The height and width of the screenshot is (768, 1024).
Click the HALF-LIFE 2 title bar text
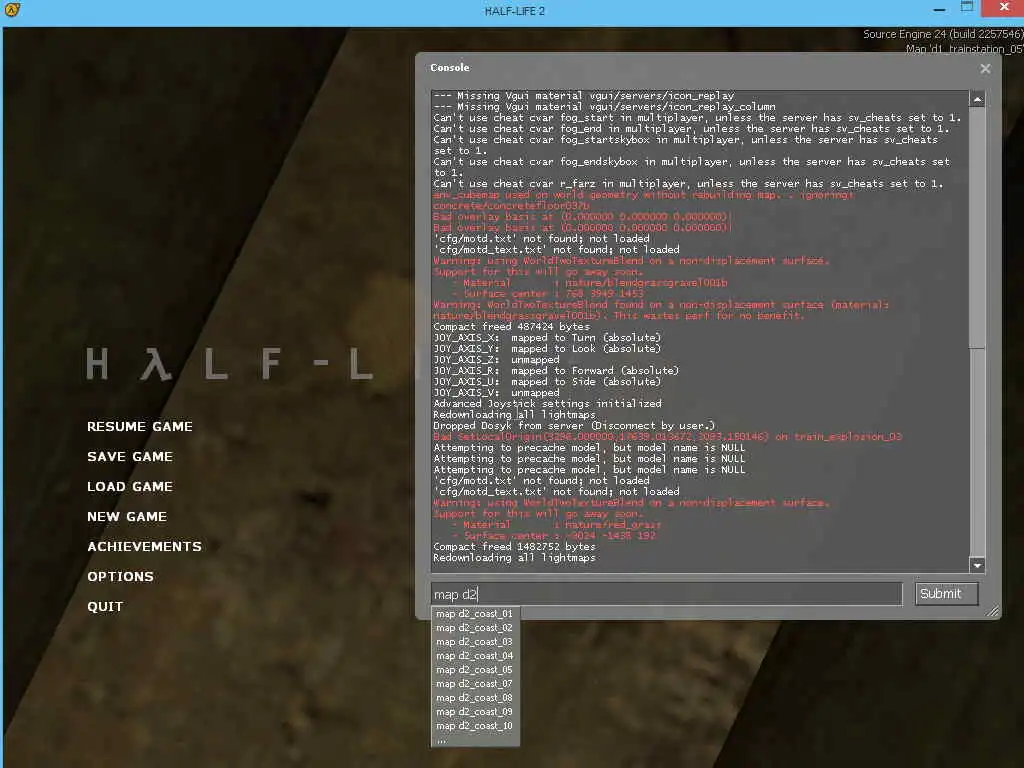pyautogui.click(x=515, y=11)
